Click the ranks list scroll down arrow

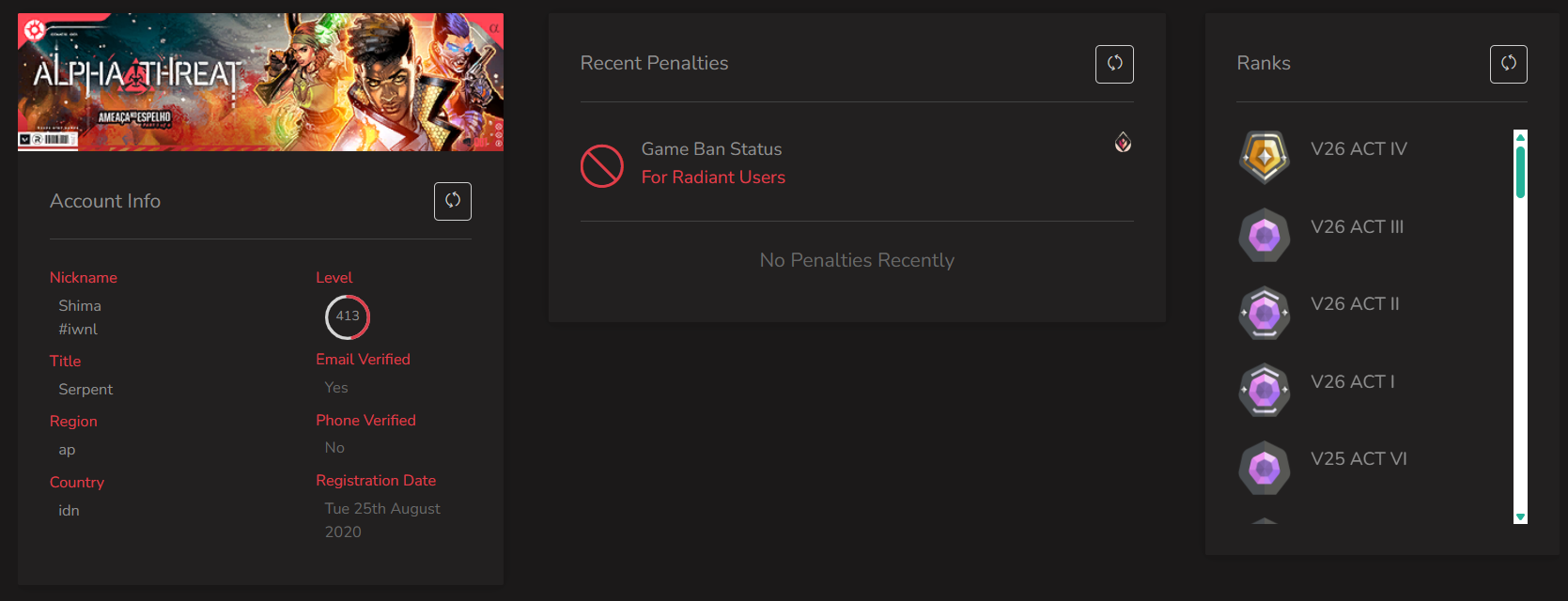(x=1520, y=517)
